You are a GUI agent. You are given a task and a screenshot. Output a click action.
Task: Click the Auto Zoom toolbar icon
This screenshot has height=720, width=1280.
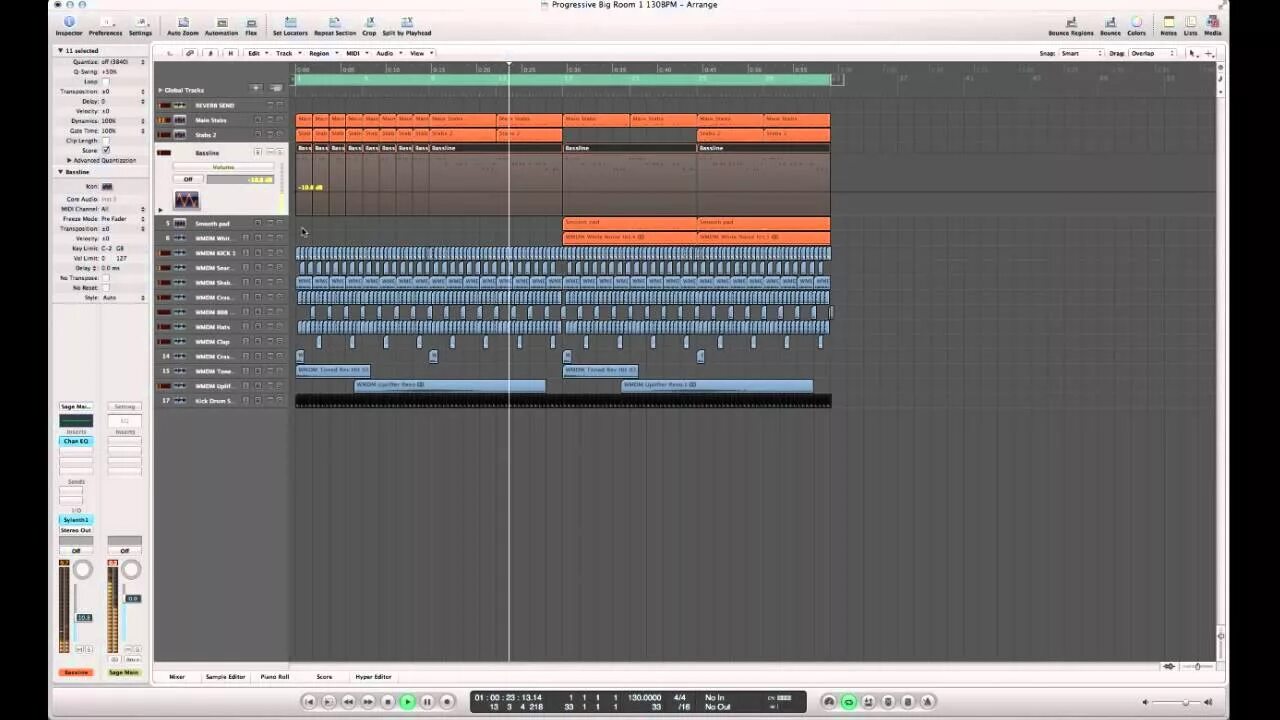click(x=182, y=26)
